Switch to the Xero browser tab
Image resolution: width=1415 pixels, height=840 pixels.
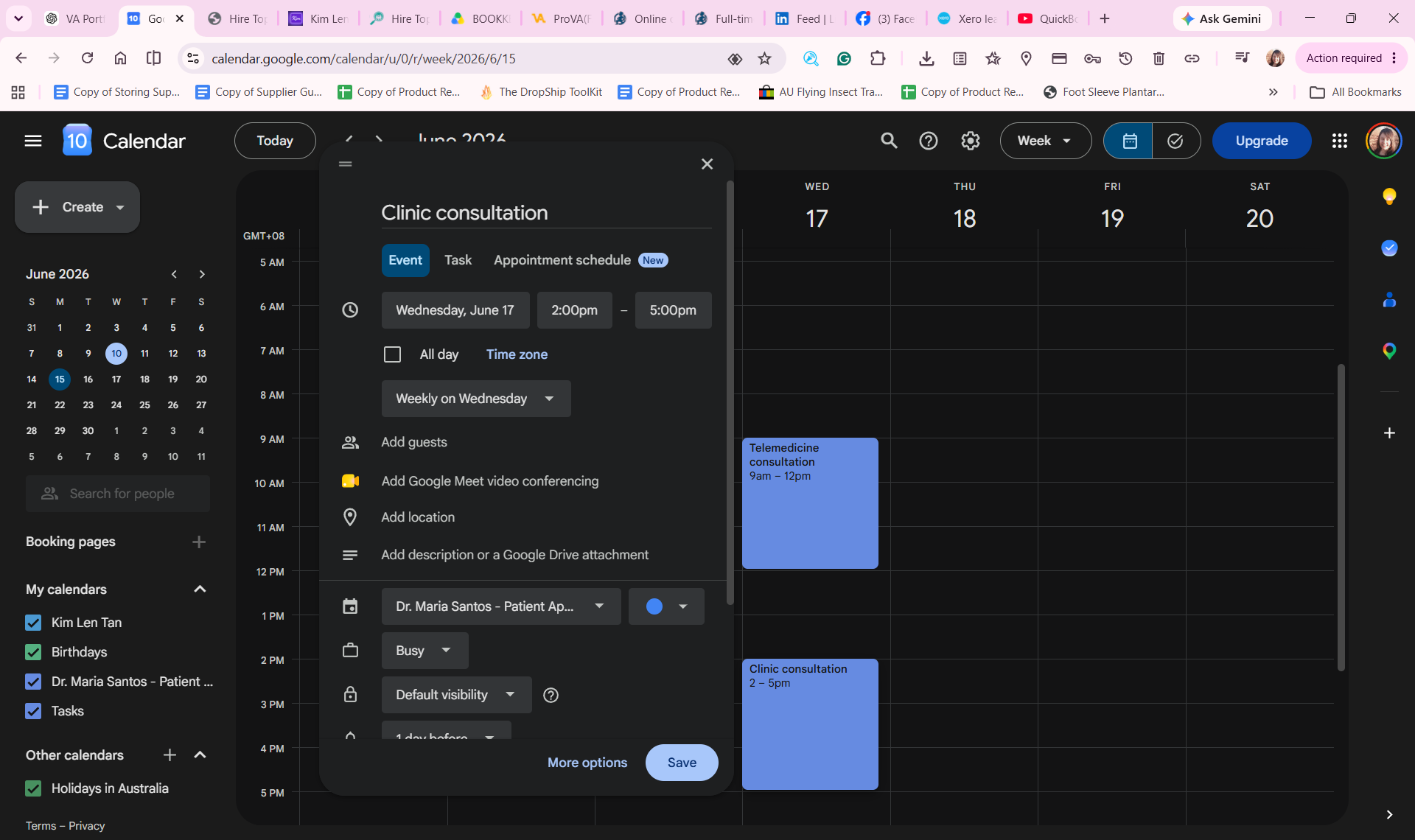click(x=968, y=18)
